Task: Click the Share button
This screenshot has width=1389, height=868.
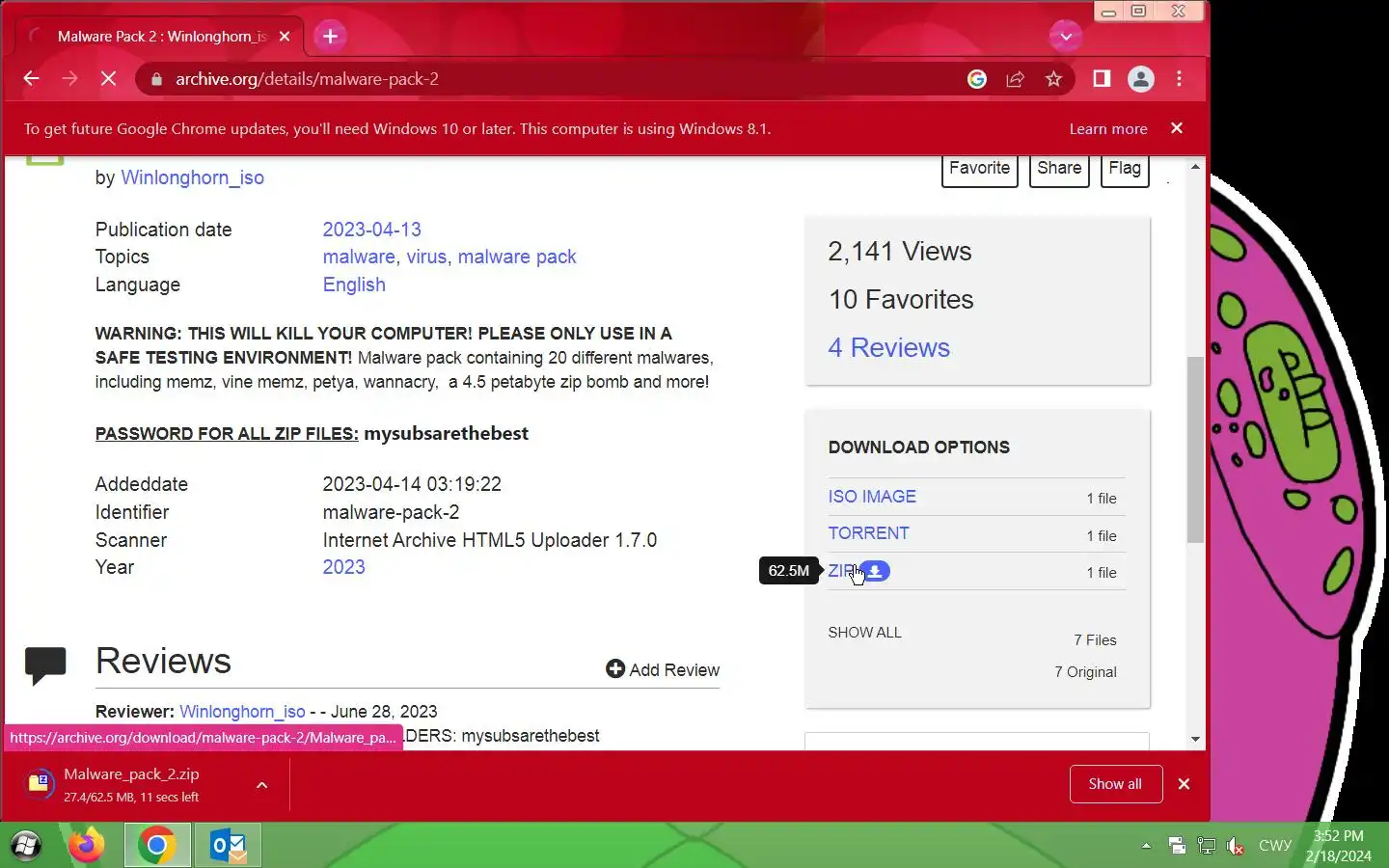Action: [x=1059, y=169]
